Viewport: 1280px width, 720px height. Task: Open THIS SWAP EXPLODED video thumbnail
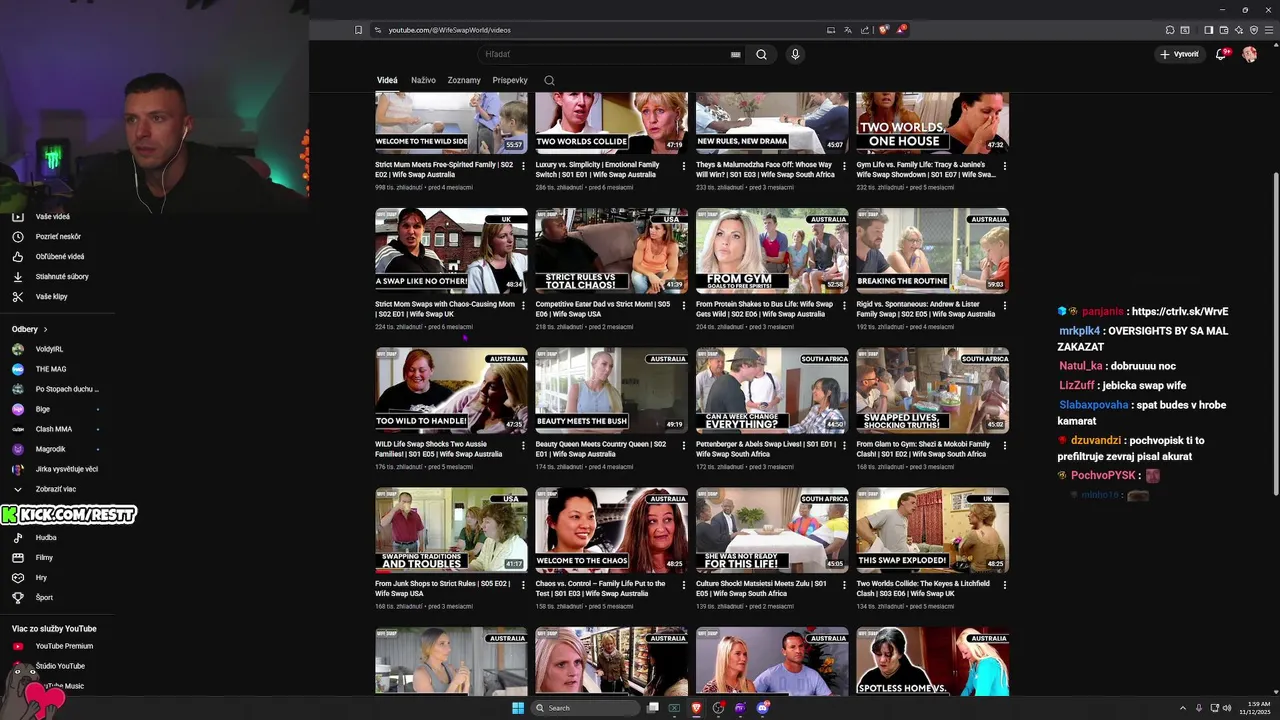pyautogui.click(x=932, y=531)
